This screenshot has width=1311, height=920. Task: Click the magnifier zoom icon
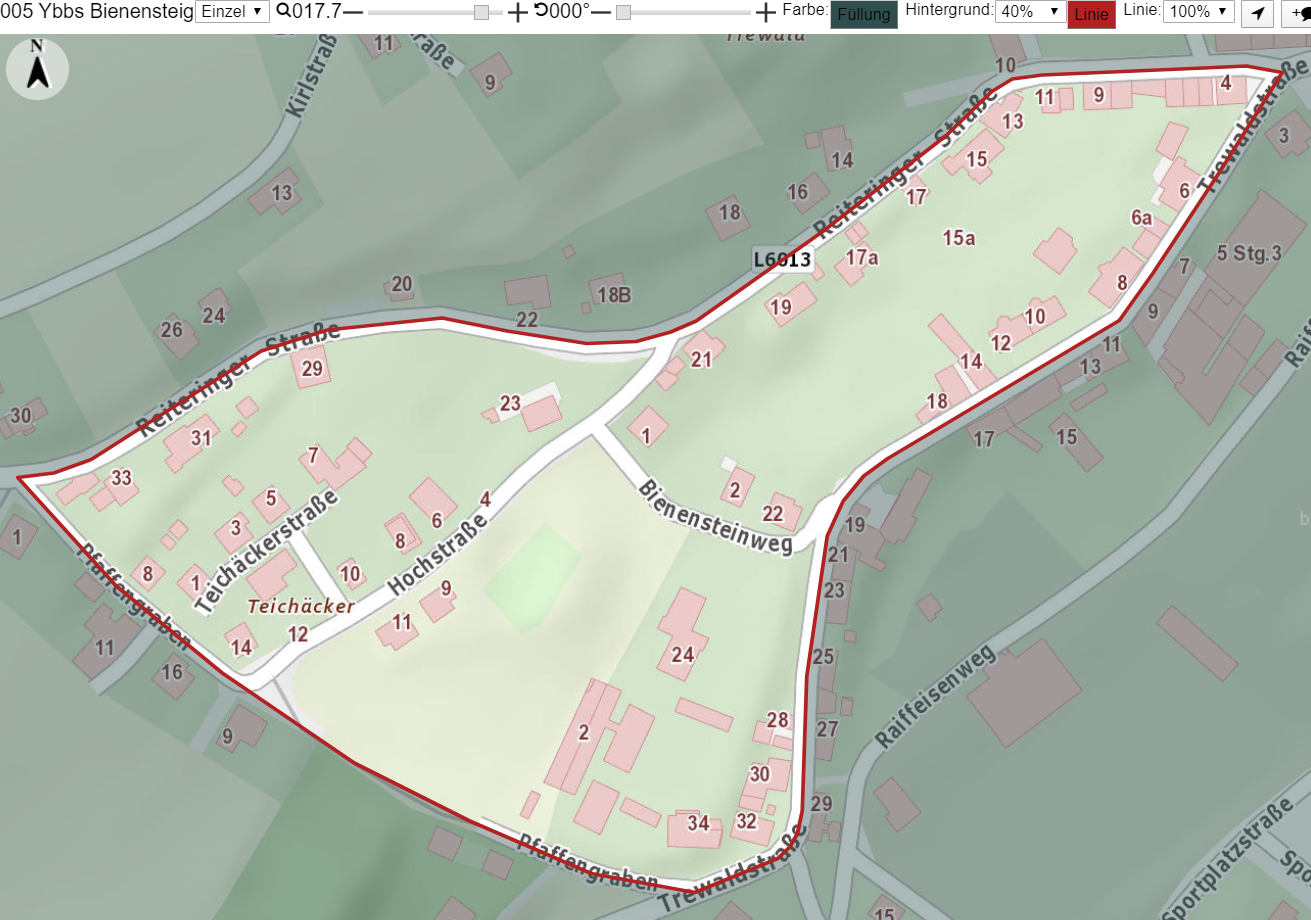point(283,11)
